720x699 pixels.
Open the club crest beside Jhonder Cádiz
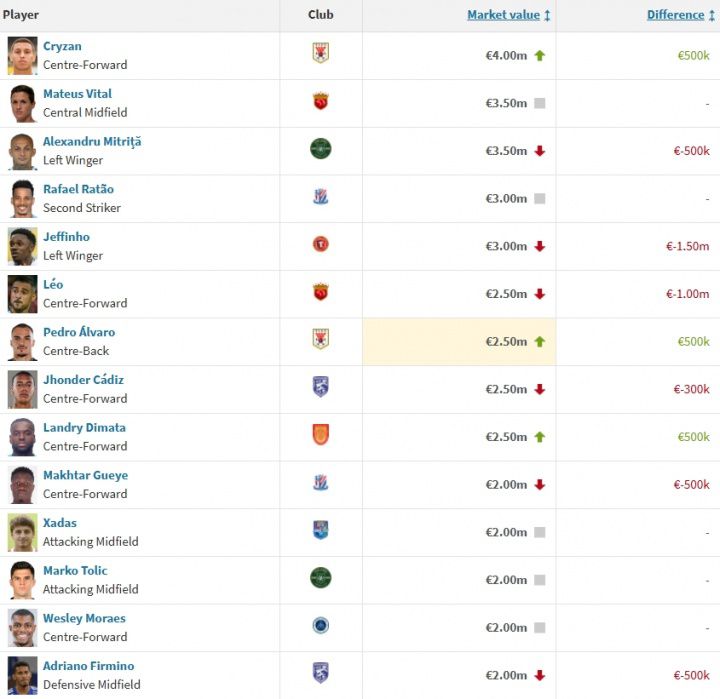321,387
